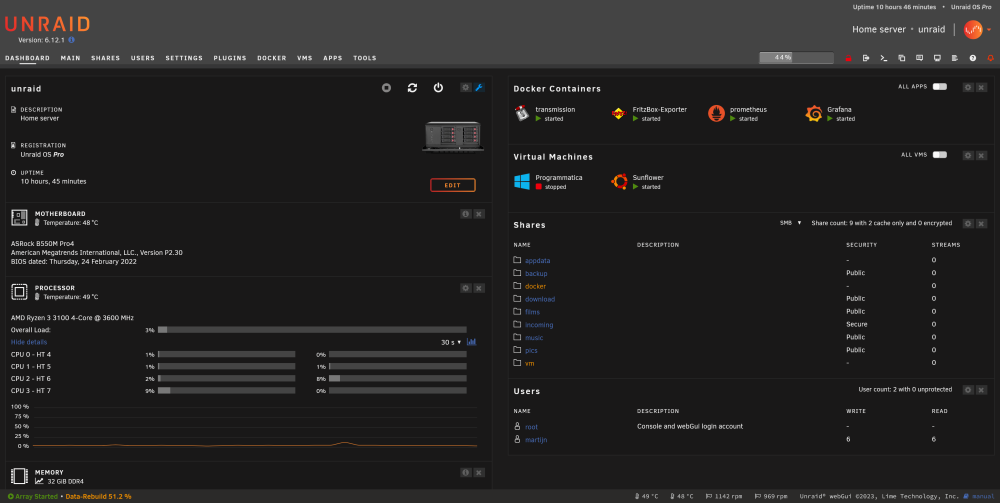Click the feedback speech bubble icon
The height and width of the screenshot is (503, 1000).
pos(920,58)
